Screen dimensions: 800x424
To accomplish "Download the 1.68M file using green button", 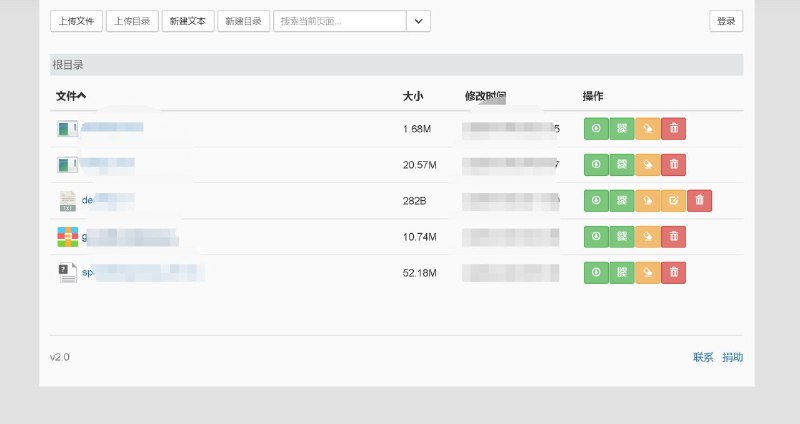I will click(x=596, y=129).
